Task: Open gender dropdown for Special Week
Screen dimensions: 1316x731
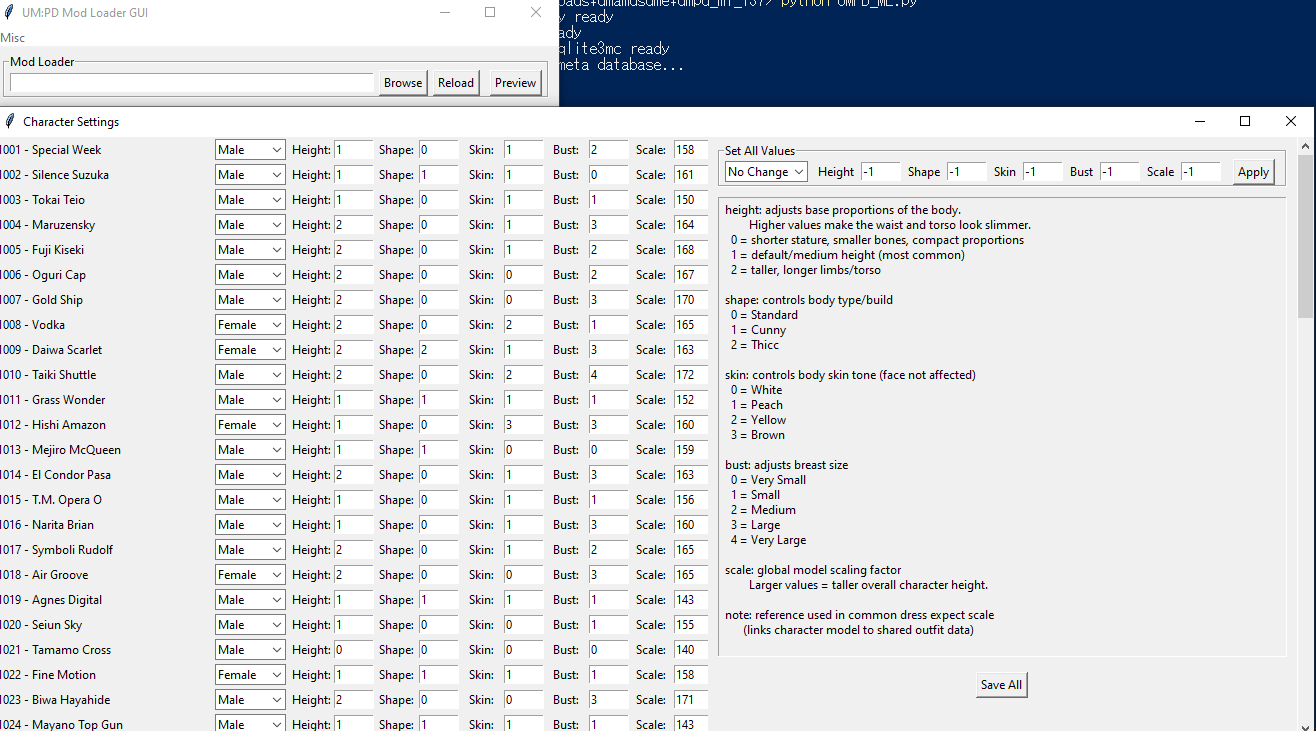Action: click(250, 150)
